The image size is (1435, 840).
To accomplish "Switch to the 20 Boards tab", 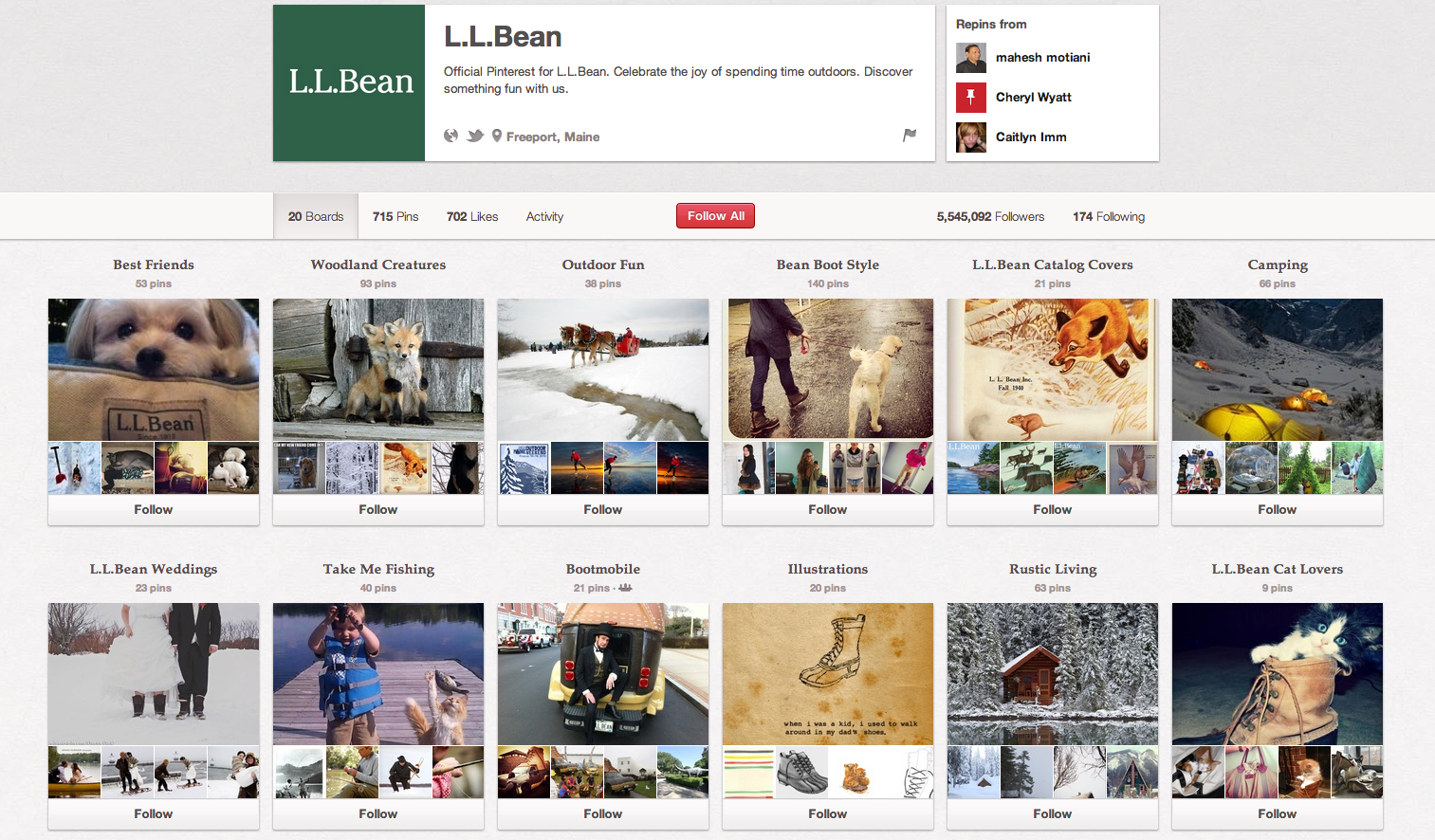I will [x=316, y=216].
